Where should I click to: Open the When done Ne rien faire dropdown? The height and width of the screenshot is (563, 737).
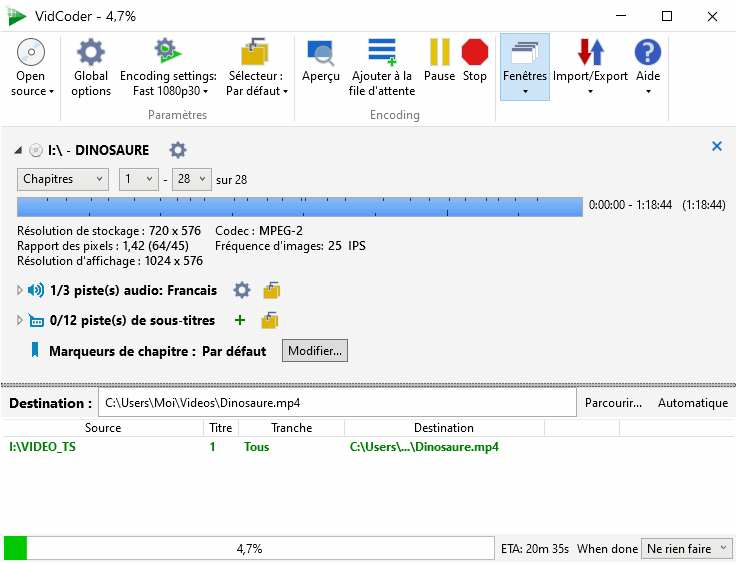pyautogui.click(x=687, y=548)
